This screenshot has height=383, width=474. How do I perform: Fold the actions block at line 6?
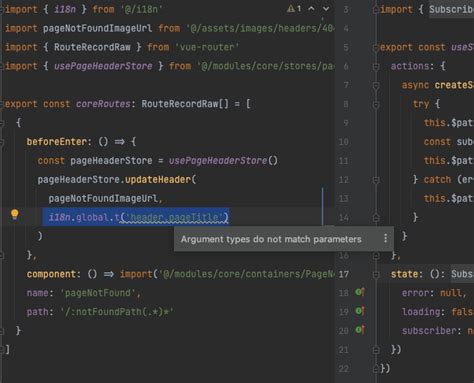376,66
